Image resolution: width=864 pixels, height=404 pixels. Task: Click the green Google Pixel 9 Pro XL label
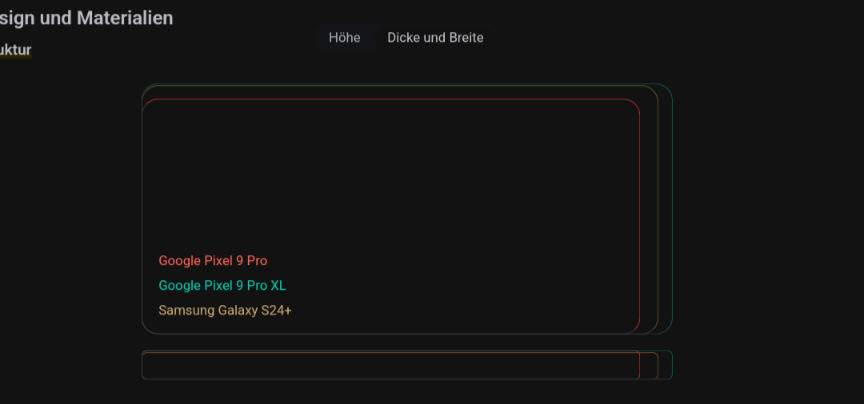coord(222,286)
